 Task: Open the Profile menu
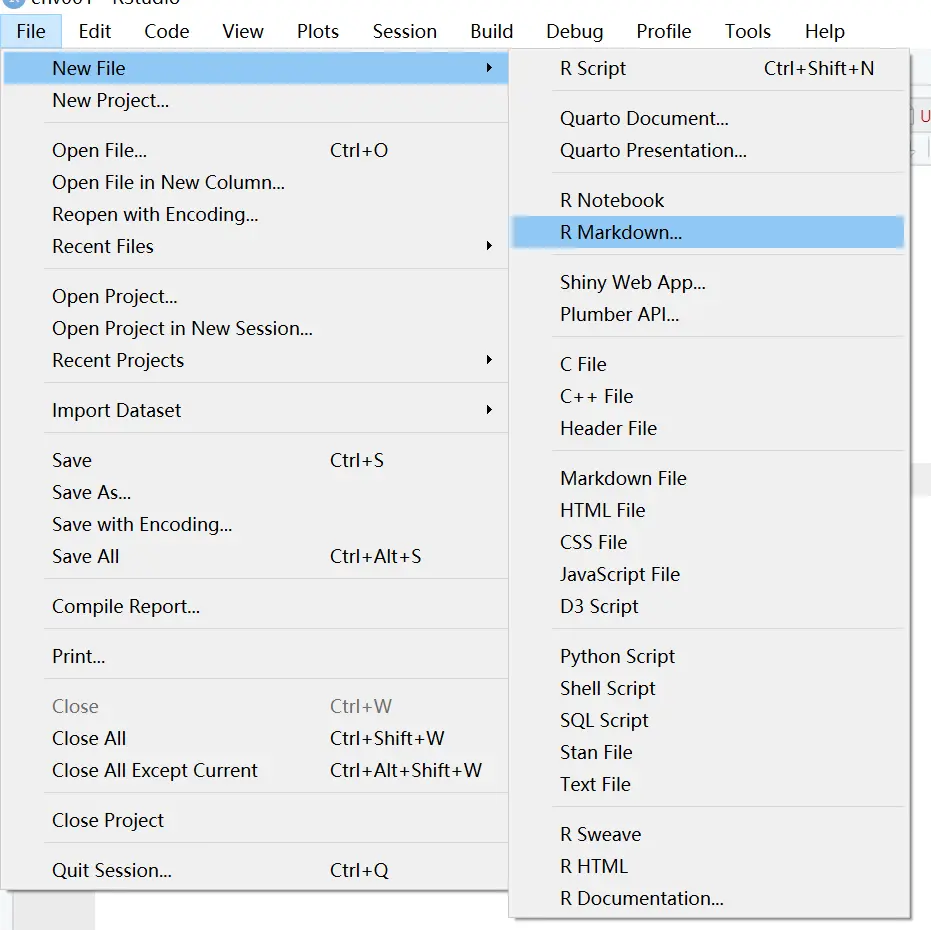pos(663,31)
